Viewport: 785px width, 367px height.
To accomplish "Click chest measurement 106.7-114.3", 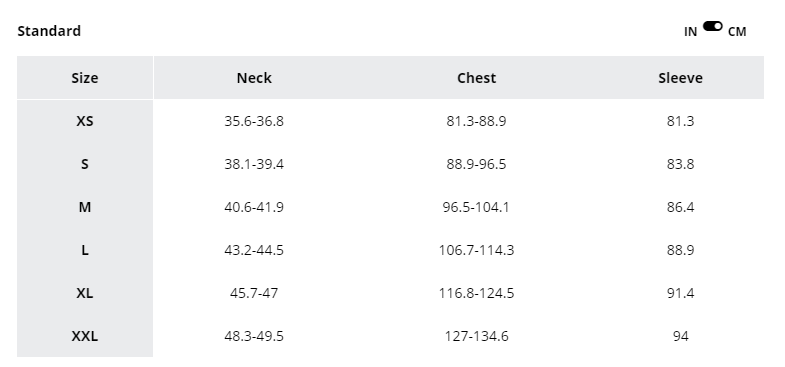I will point(476,250).
